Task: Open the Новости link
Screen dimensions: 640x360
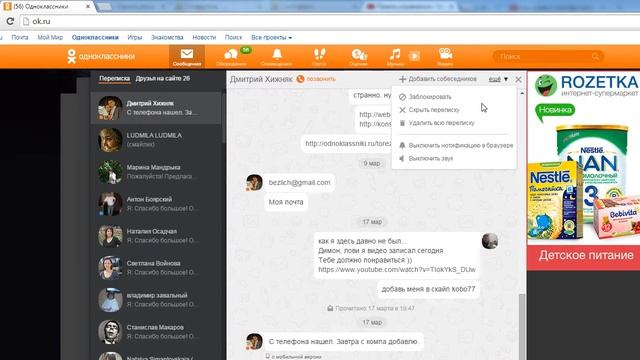Action: pyautogui.click(x=204, y=37)
